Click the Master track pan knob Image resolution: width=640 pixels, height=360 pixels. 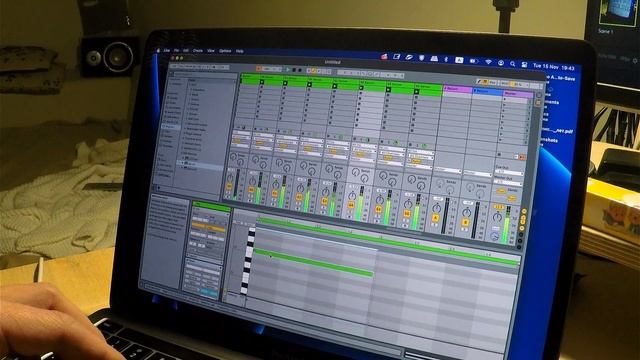(x=497, y=217)
